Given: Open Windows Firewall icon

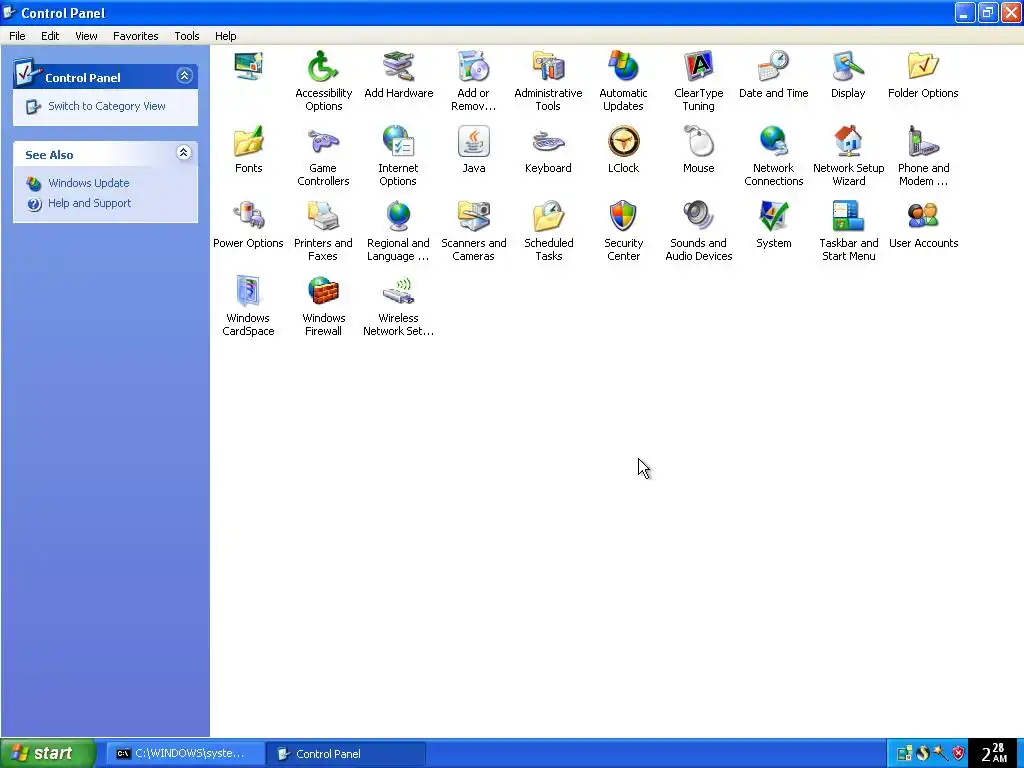Looking at the screenshot, I should pos(323,291).
